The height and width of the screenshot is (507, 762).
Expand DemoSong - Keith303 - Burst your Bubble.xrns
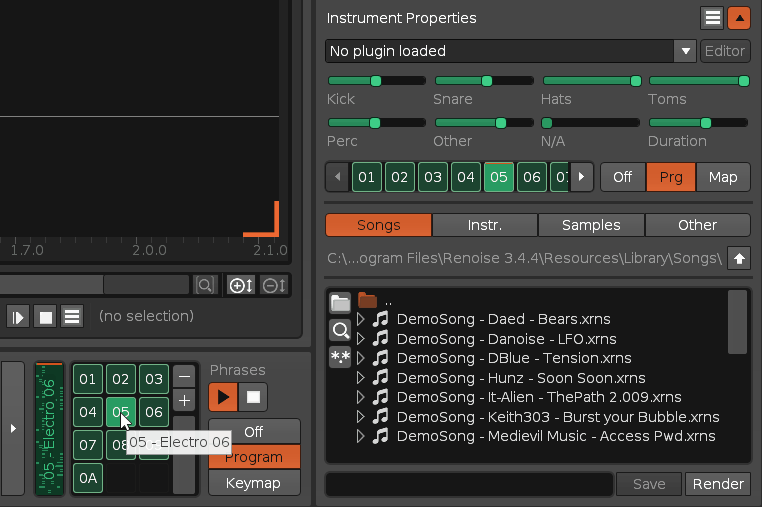click(361, 417)
